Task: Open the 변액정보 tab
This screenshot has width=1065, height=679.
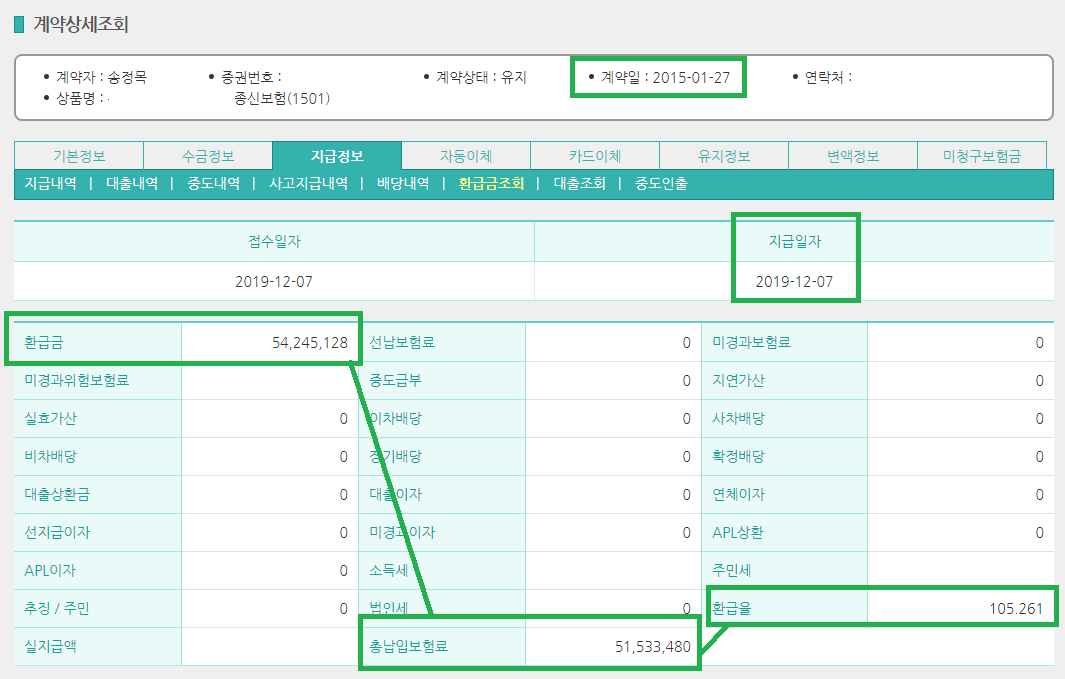Action: tap(853, 156)
